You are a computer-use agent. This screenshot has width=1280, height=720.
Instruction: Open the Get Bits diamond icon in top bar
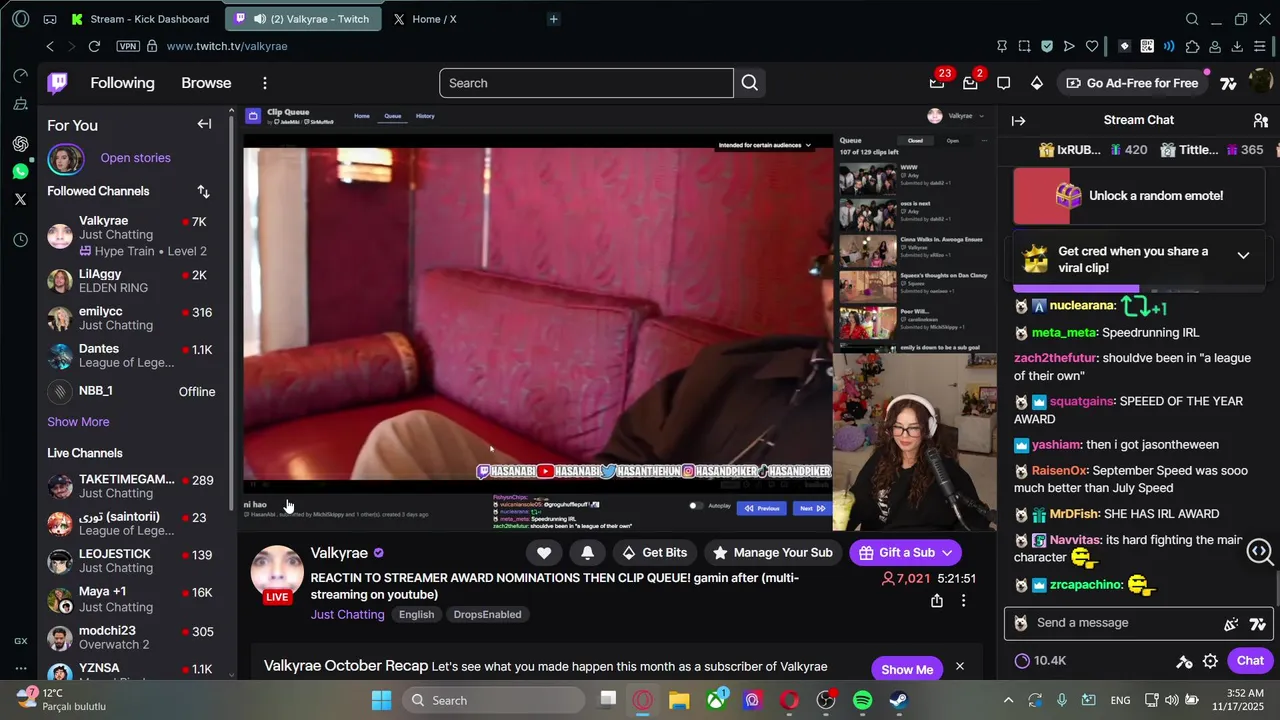[1037, 83]
